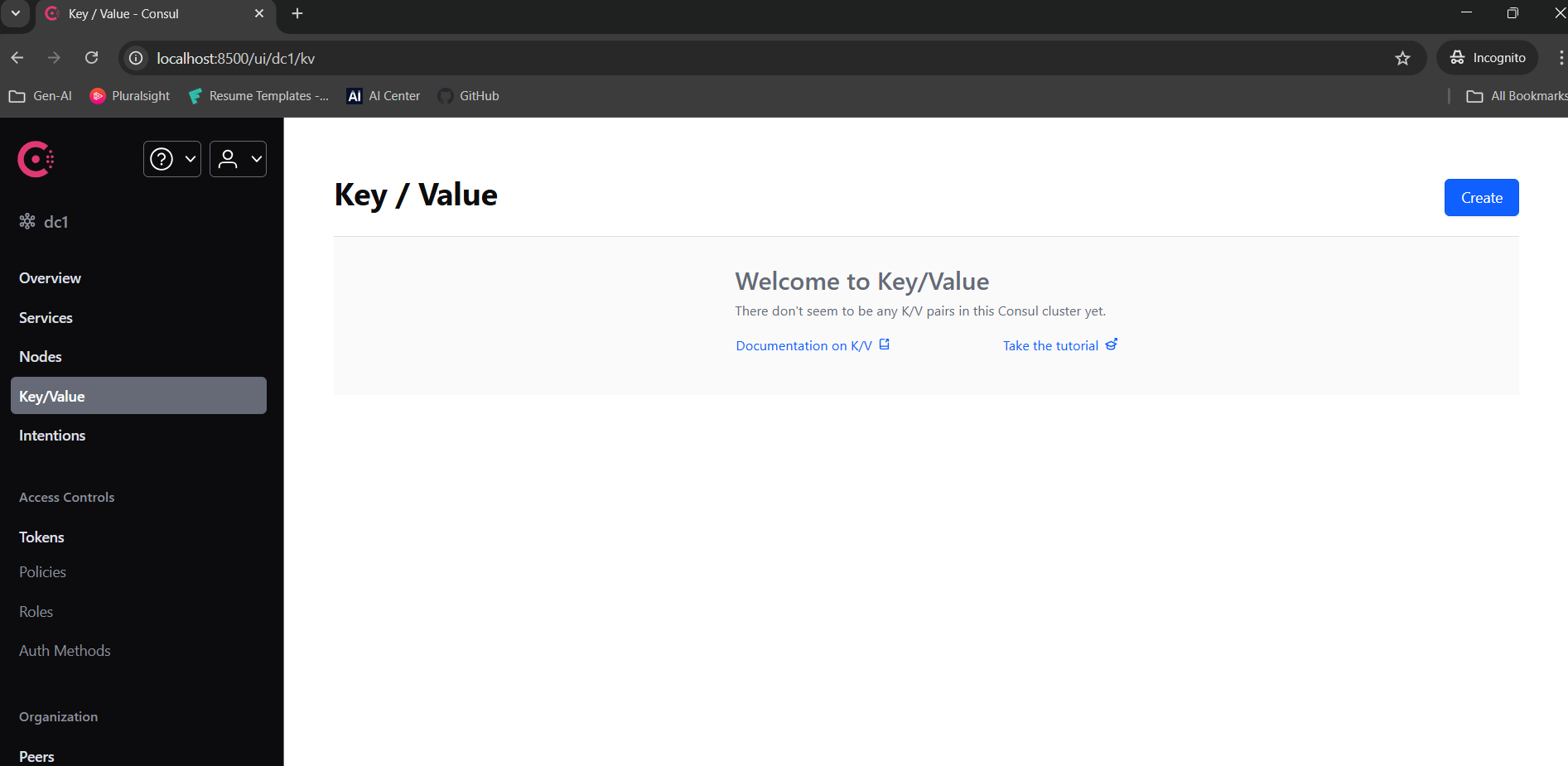This screenshot has width=1568, height=766.
Task: Open the help question-mark icon
Action: point(162,158)
